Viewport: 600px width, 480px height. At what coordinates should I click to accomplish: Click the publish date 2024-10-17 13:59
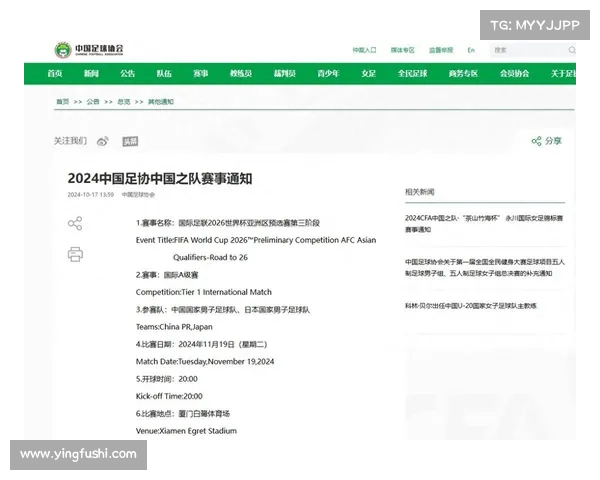pyautogui.click(x=91, y=194)
